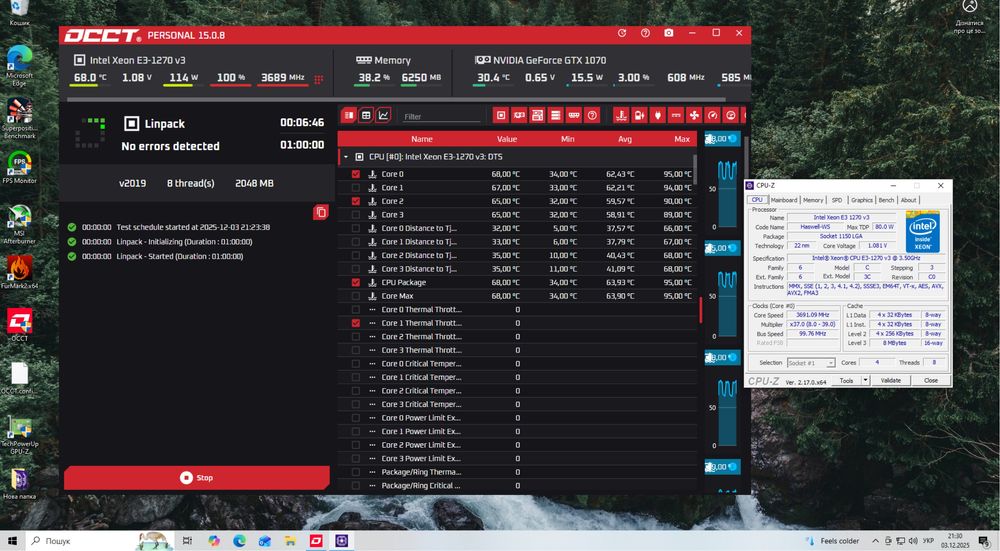Toggle the speedometer frequency sensor filter

(712, 115)
